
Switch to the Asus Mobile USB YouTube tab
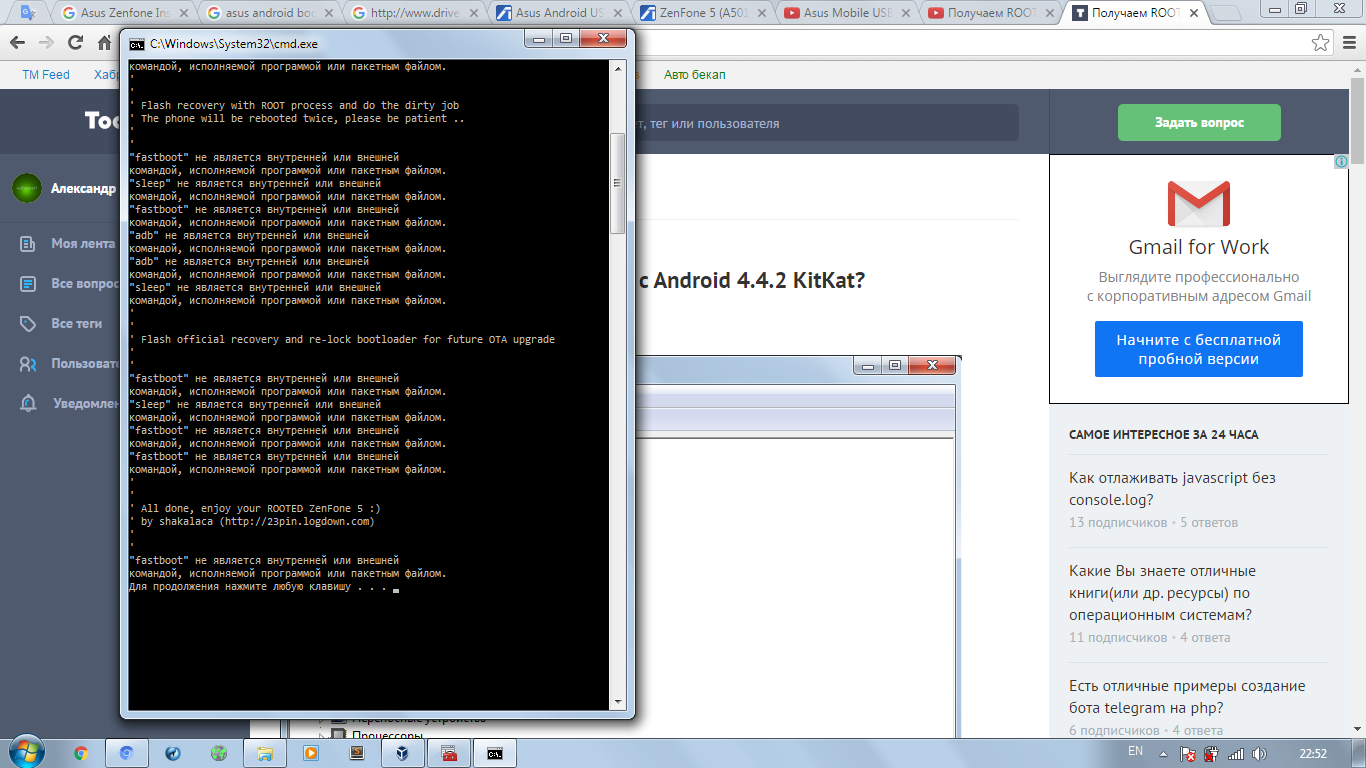[848, 13]
